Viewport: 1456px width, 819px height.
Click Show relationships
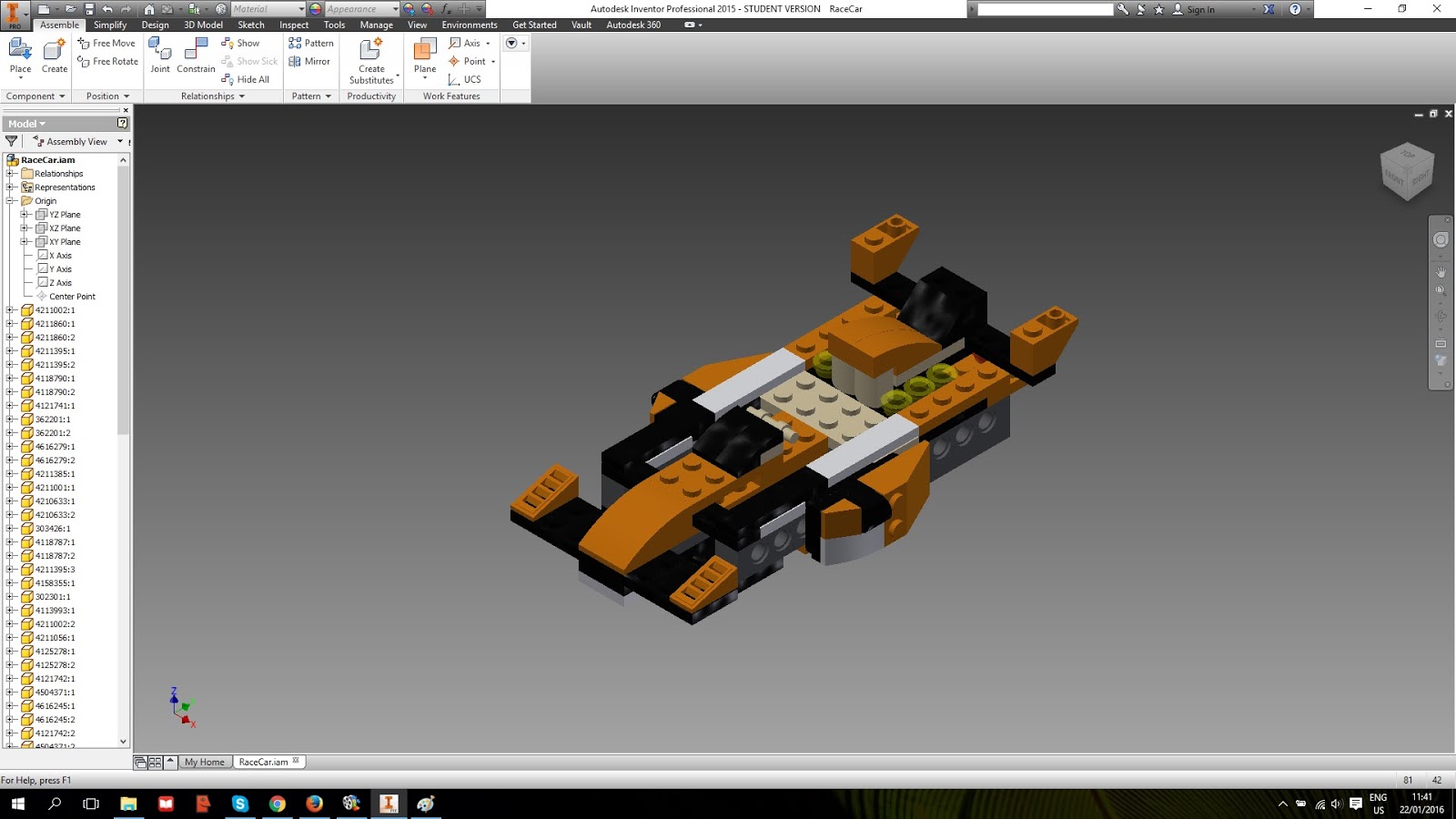[x=240, y=43]
